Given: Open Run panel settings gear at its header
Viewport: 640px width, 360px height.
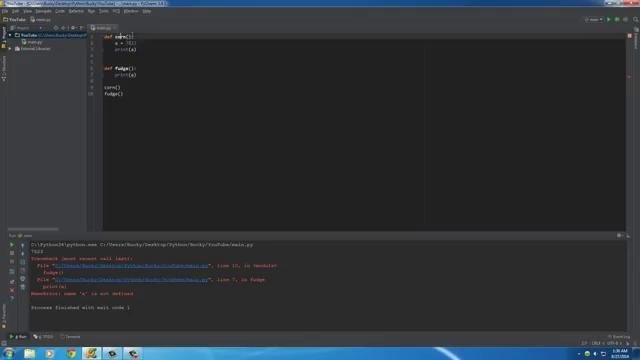Looking at the screenshot, I should 620,236.
